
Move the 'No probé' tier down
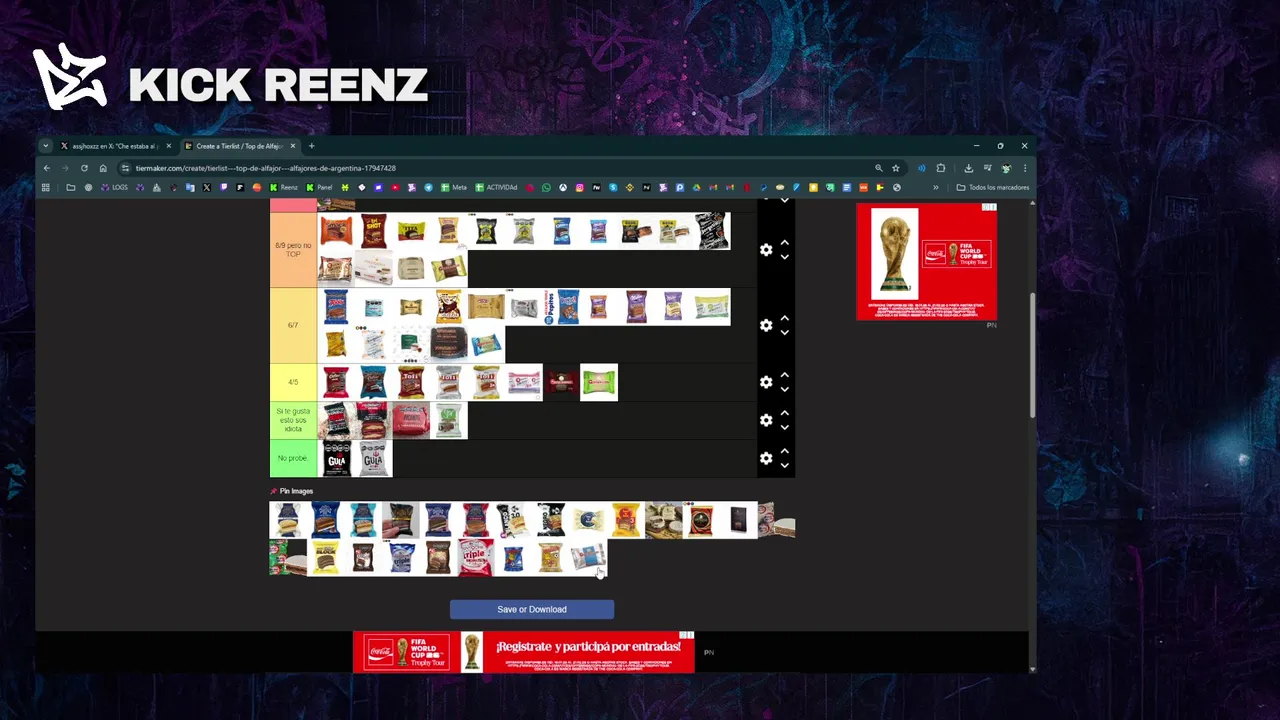tap(785, 465)
